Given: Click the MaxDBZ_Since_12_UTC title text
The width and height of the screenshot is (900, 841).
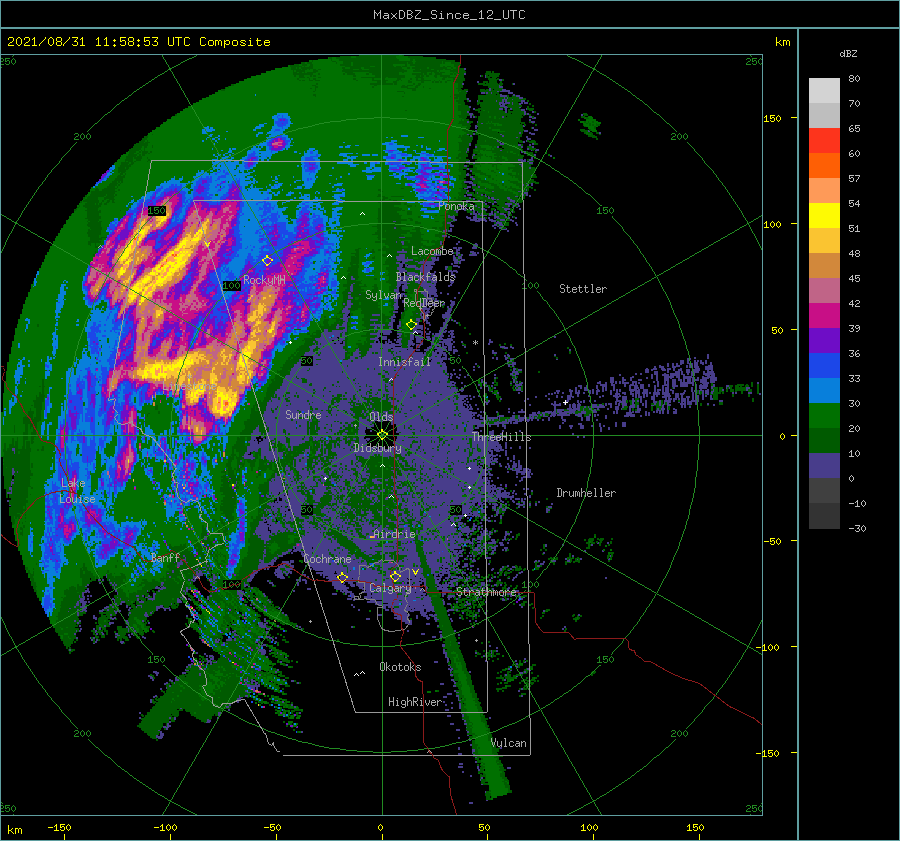Looking at the screenshot, I should click(x=449, y=15).
